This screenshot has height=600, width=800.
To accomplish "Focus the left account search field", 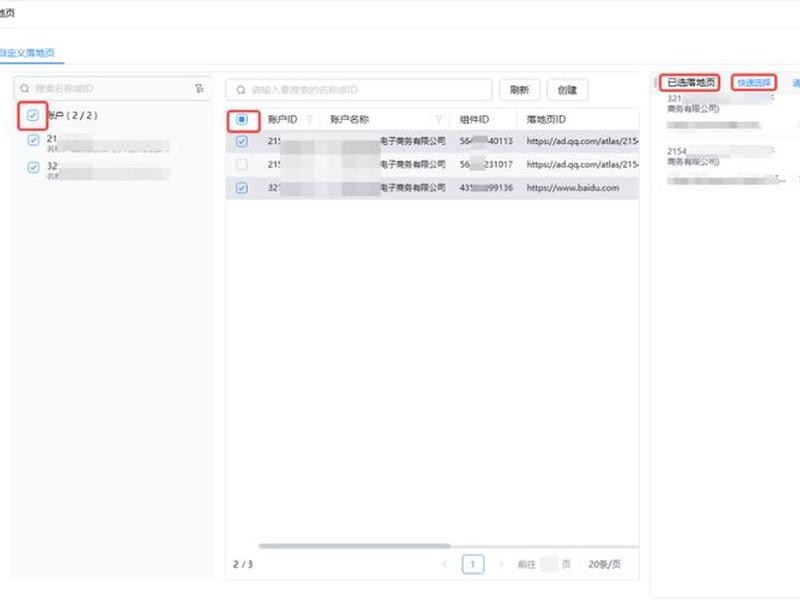I will pos(112,88).
